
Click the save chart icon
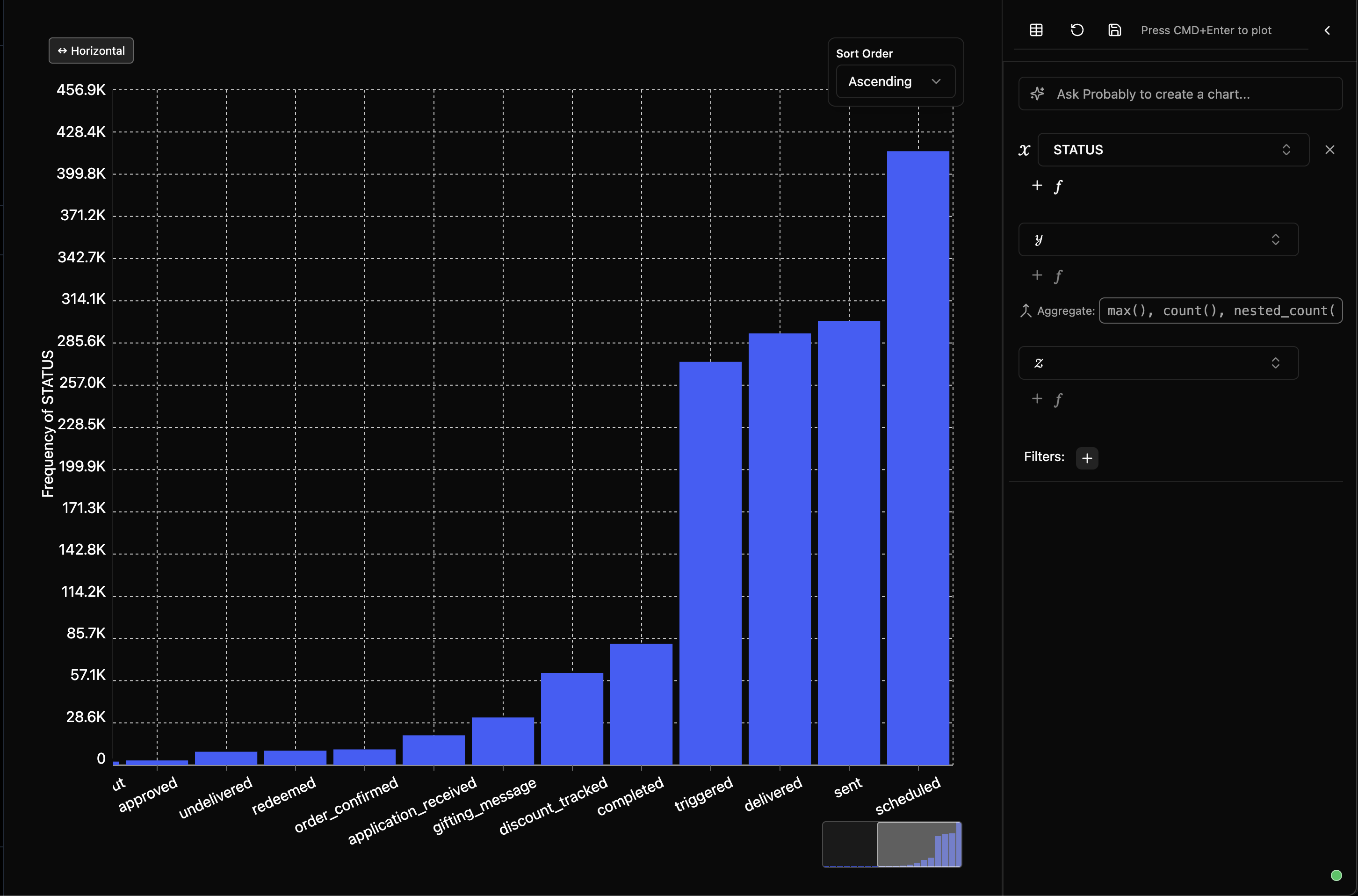(x=1114, y=30)
